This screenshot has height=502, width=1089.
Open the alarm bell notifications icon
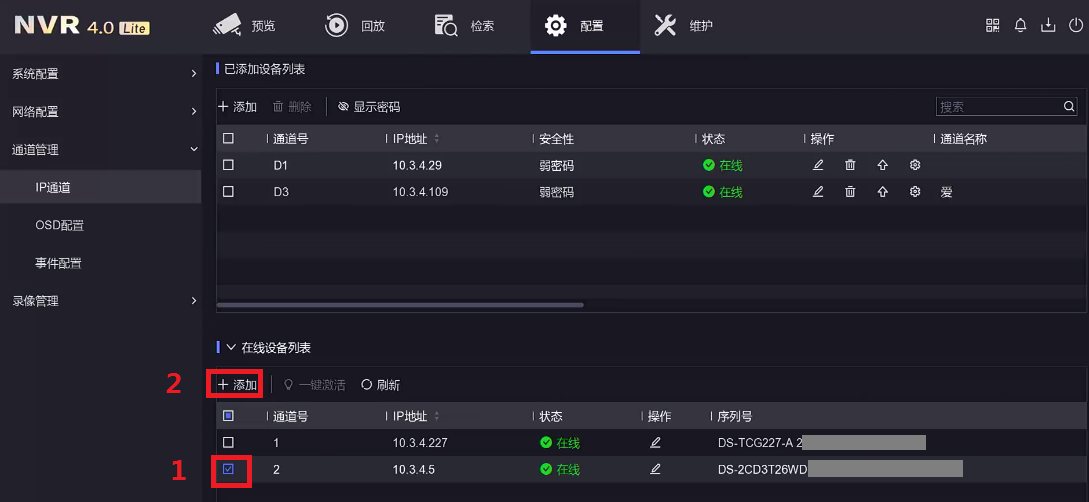point(1020,26)
